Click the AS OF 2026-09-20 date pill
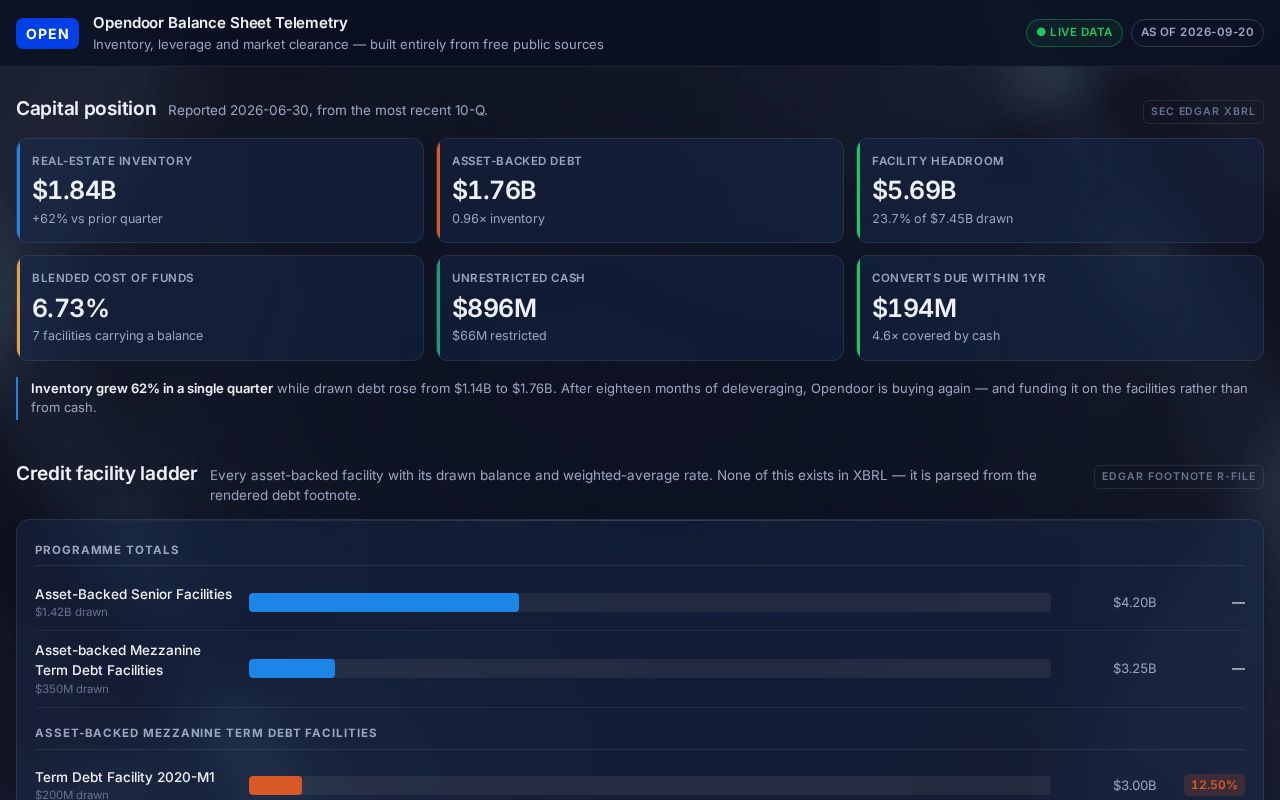 [1197, 33]
